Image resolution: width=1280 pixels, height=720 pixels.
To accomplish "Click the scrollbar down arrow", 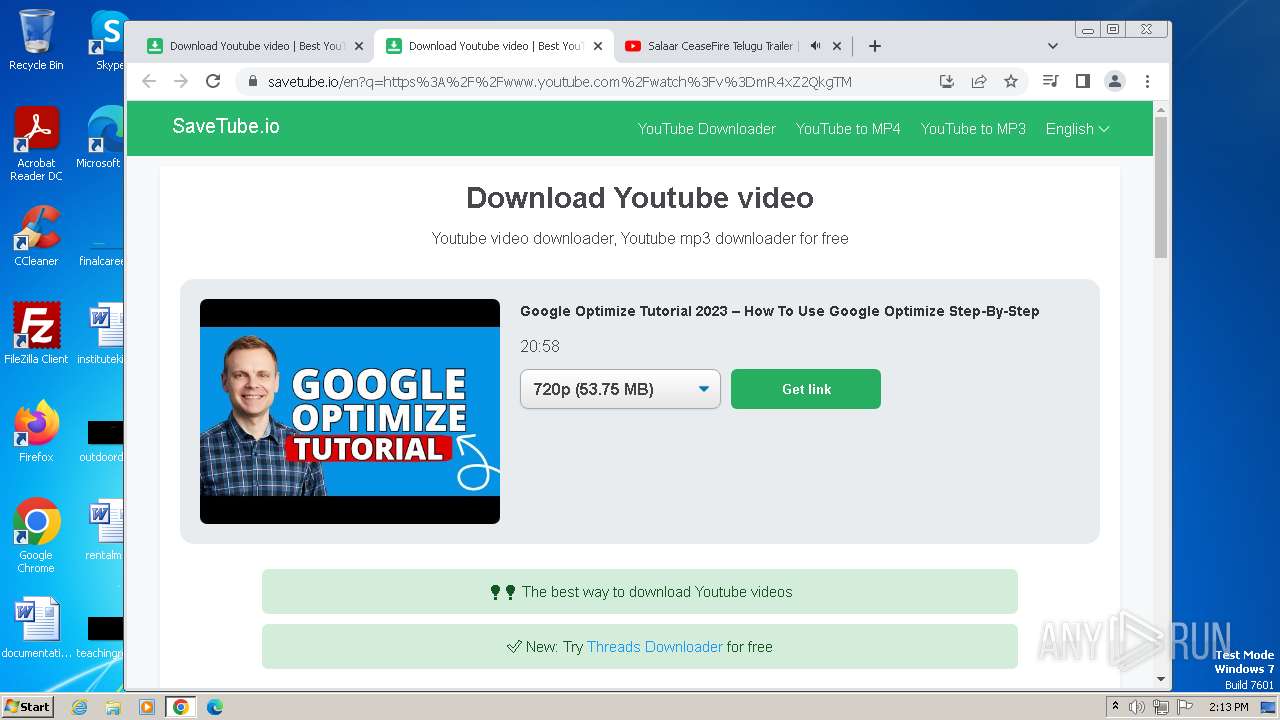I will [x=1161, y=679].
